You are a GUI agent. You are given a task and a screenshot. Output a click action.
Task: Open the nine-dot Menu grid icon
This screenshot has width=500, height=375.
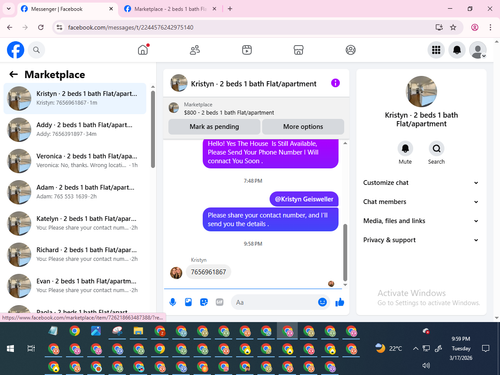click(x=436, y=50)
